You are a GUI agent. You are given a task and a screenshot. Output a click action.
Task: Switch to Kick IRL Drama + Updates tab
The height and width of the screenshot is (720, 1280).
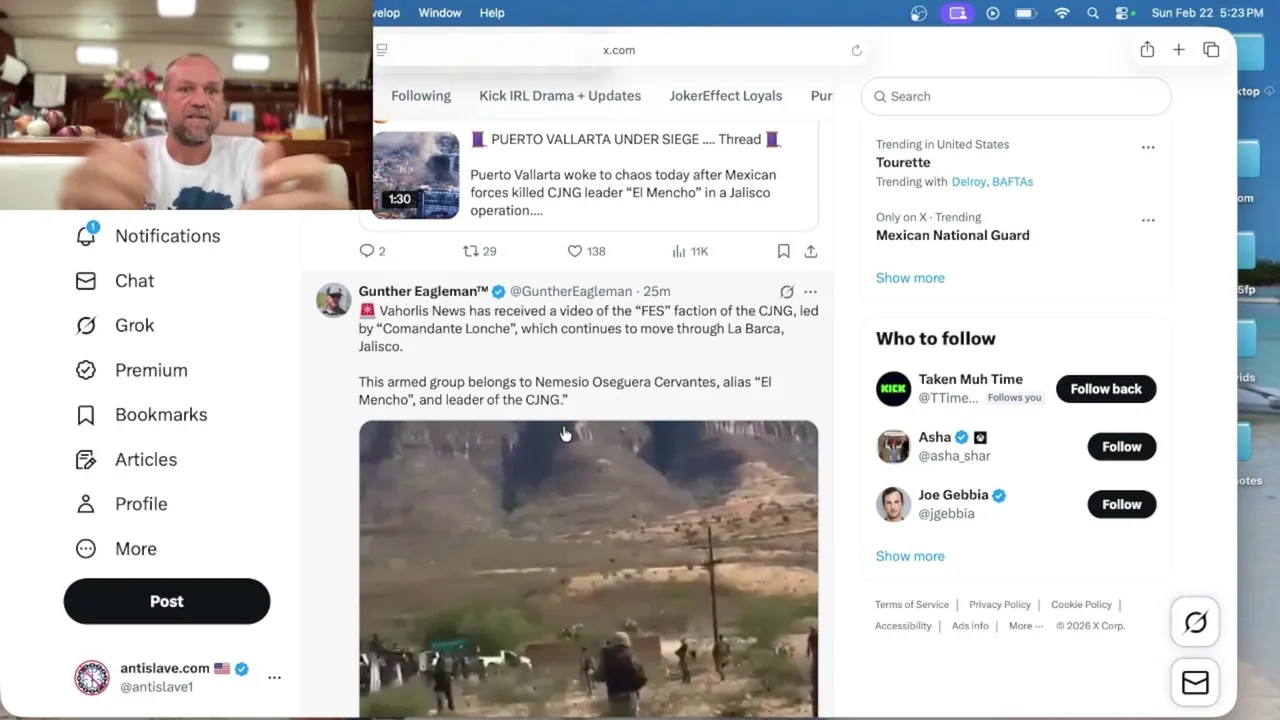coord(560,96)
